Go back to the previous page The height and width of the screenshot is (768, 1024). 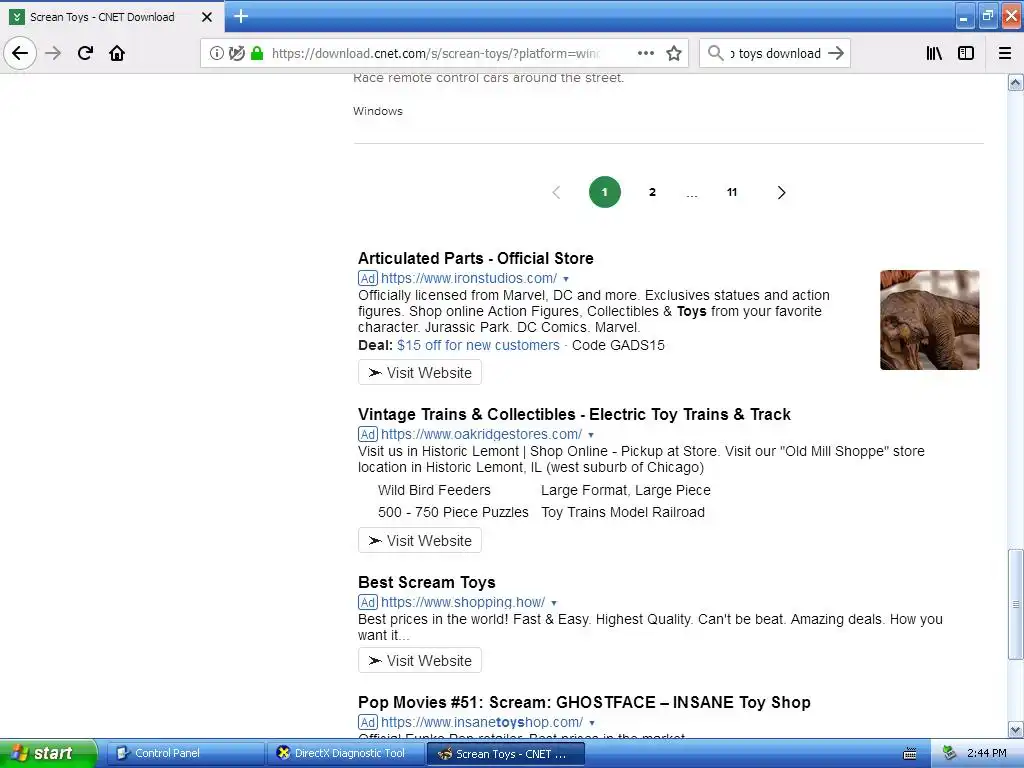pos(20,53)
